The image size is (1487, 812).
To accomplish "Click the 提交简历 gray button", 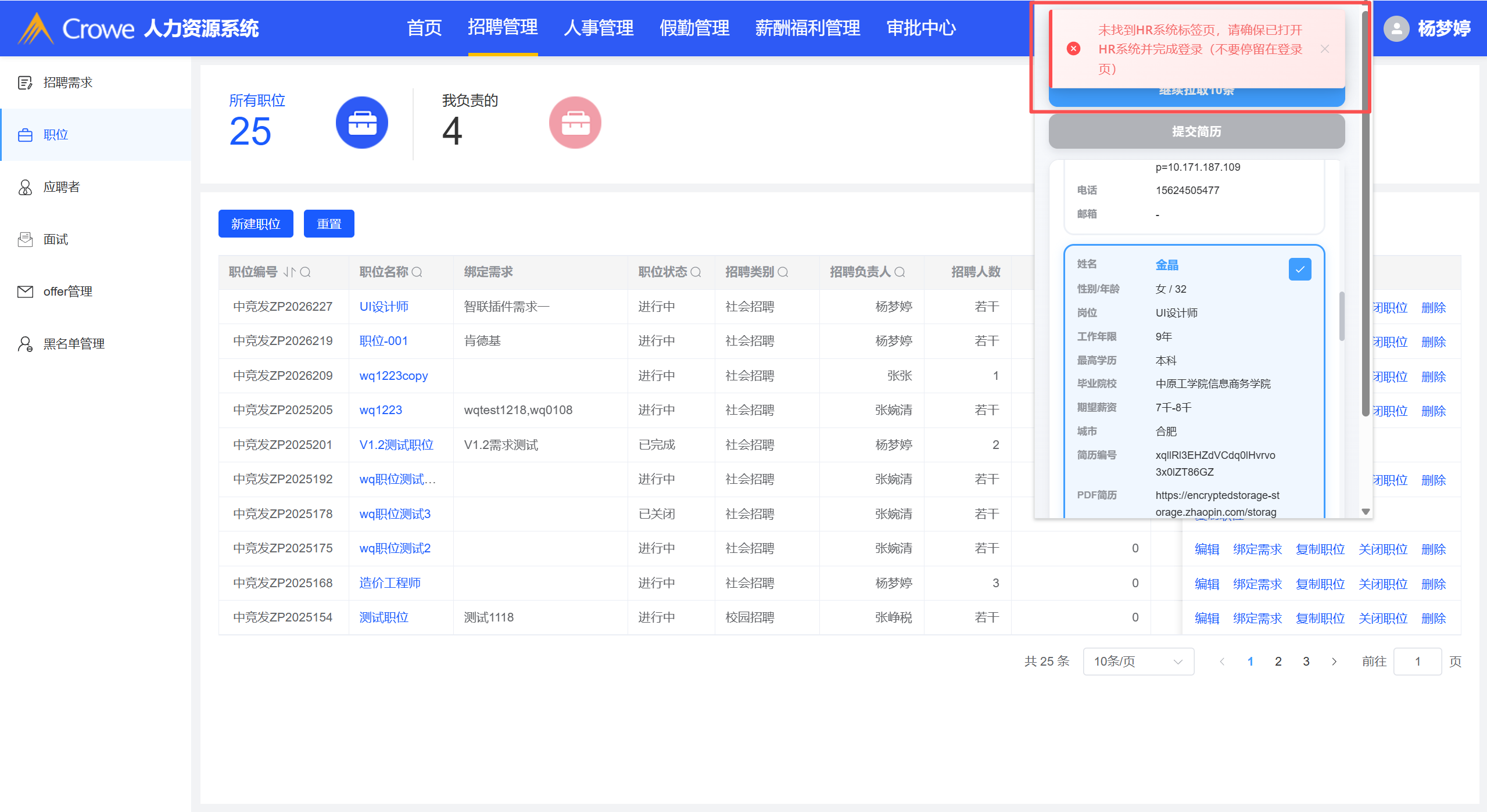I will tap(1196, 131).
